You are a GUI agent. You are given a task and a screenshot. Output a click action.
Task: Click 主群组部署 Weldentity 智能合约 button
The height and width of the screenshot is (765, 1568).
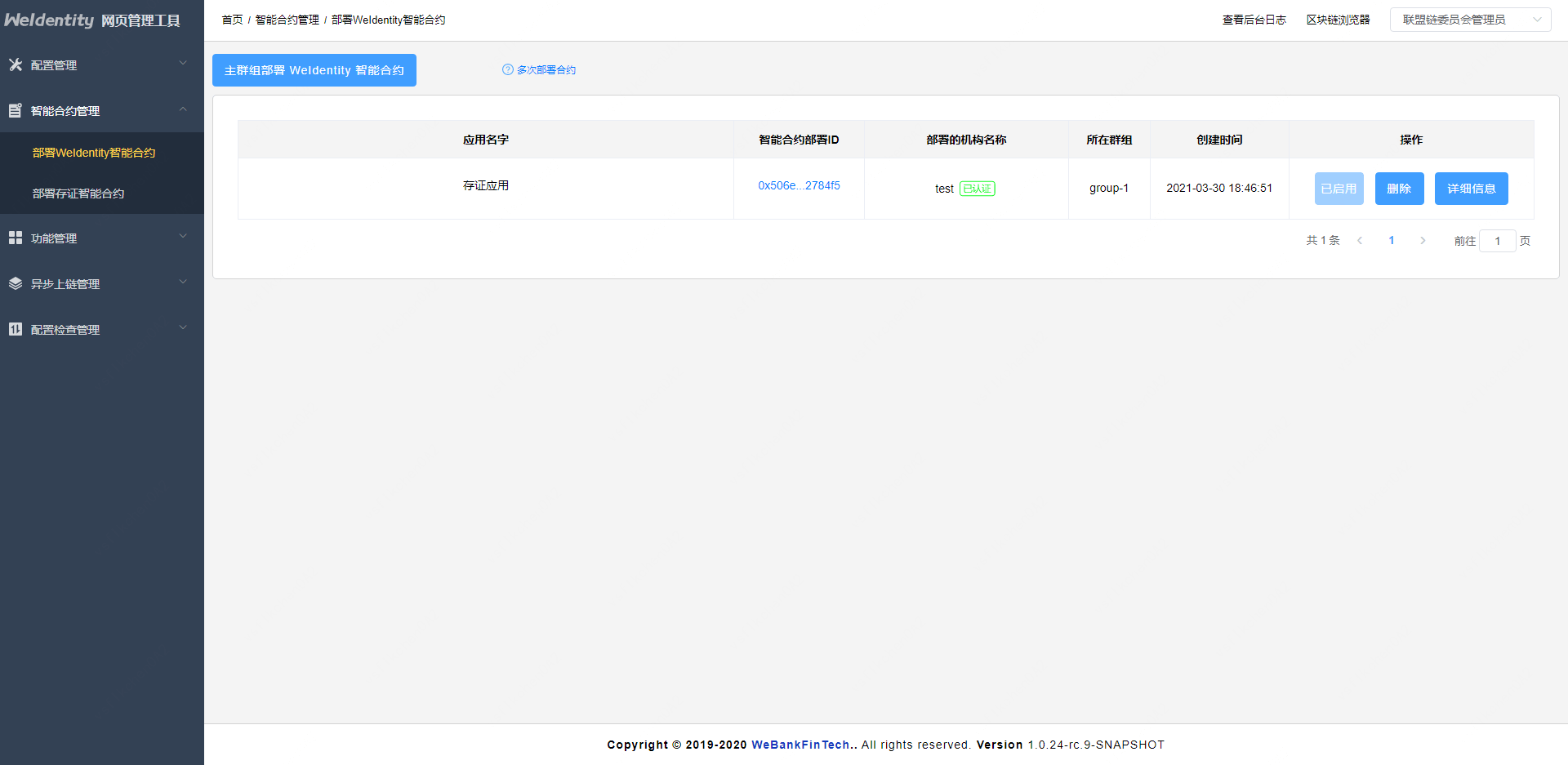point(314,69)
